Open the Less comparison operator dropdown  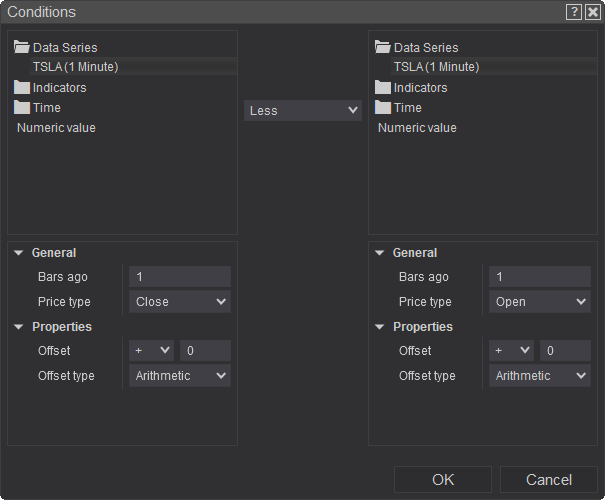tap(303, 110)
